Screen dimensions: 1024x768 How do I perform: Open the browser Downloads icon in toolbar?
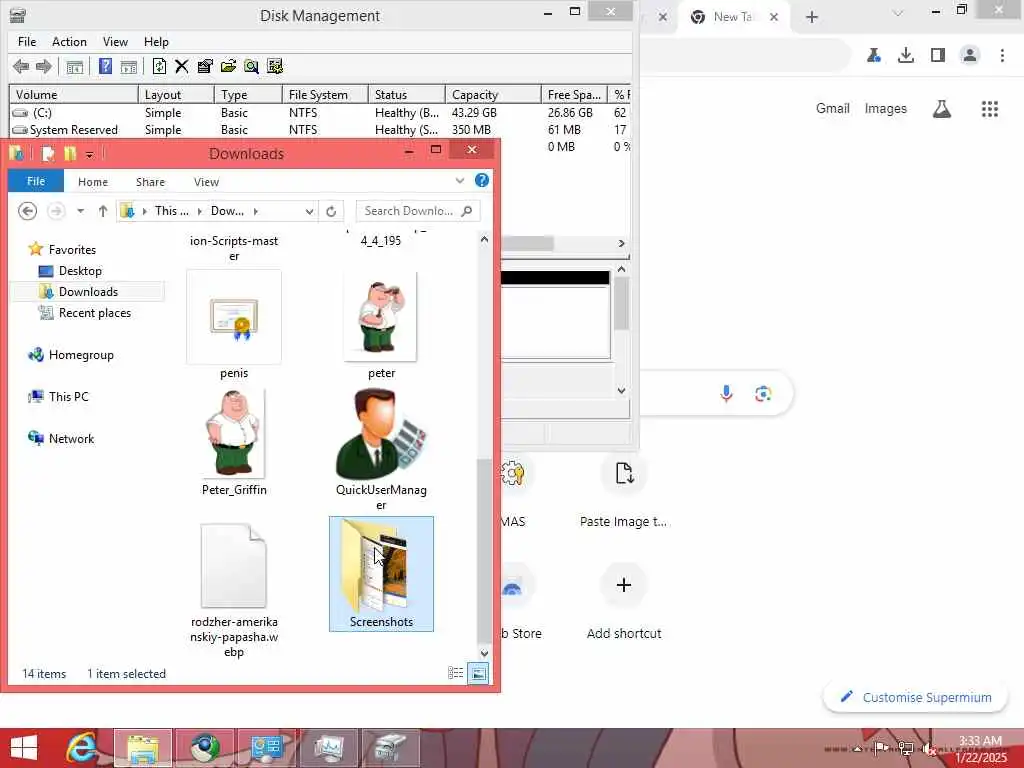coord(906,55)
